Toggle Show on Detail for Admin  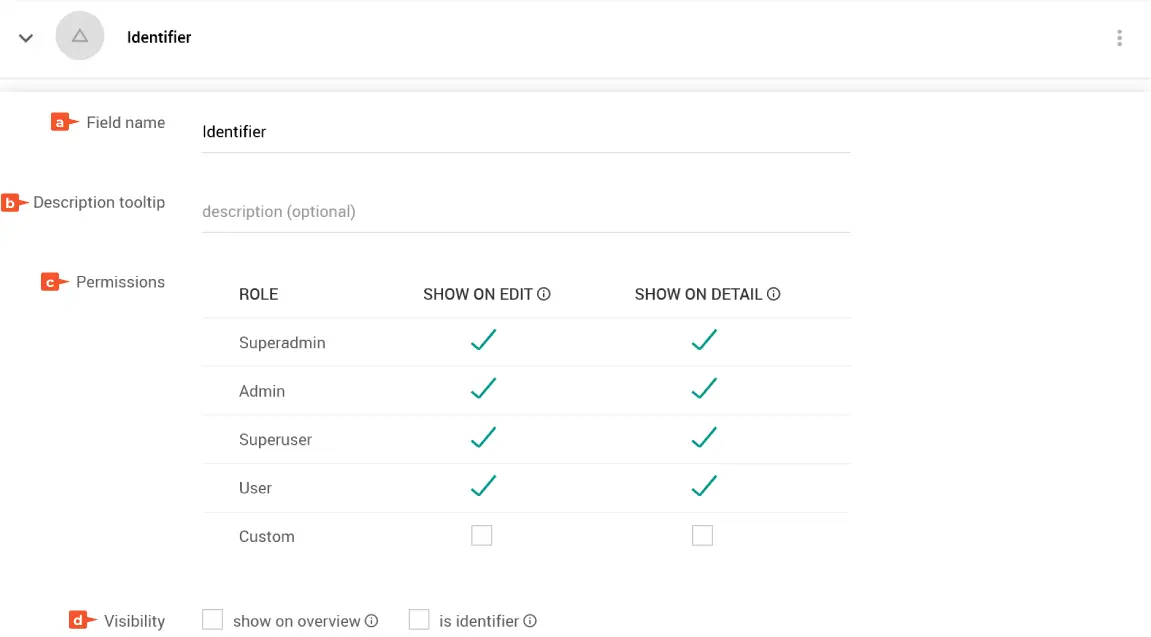click(x=704, y=389)
